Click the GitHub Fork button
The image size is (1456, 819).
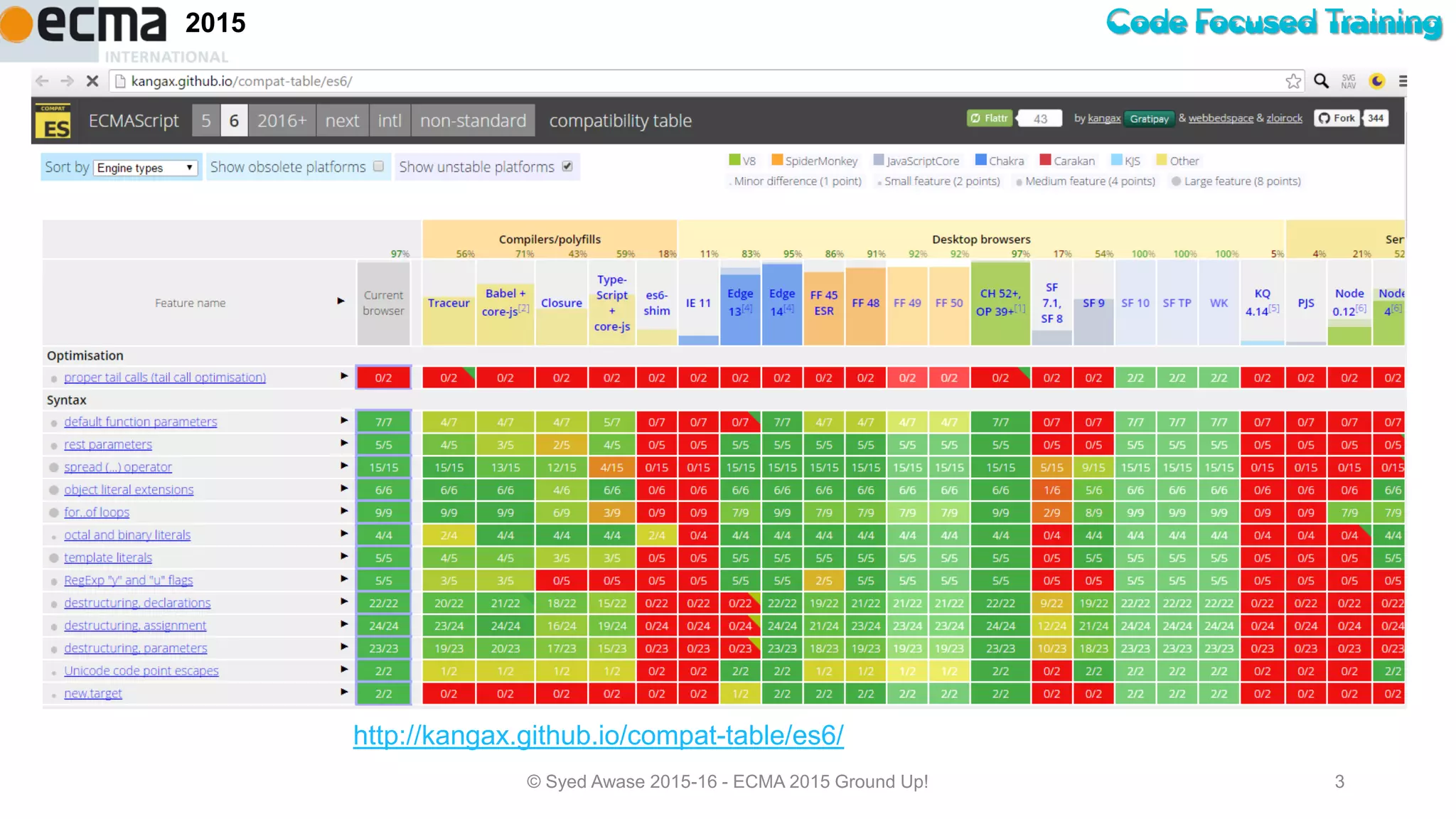(1337, 118)
